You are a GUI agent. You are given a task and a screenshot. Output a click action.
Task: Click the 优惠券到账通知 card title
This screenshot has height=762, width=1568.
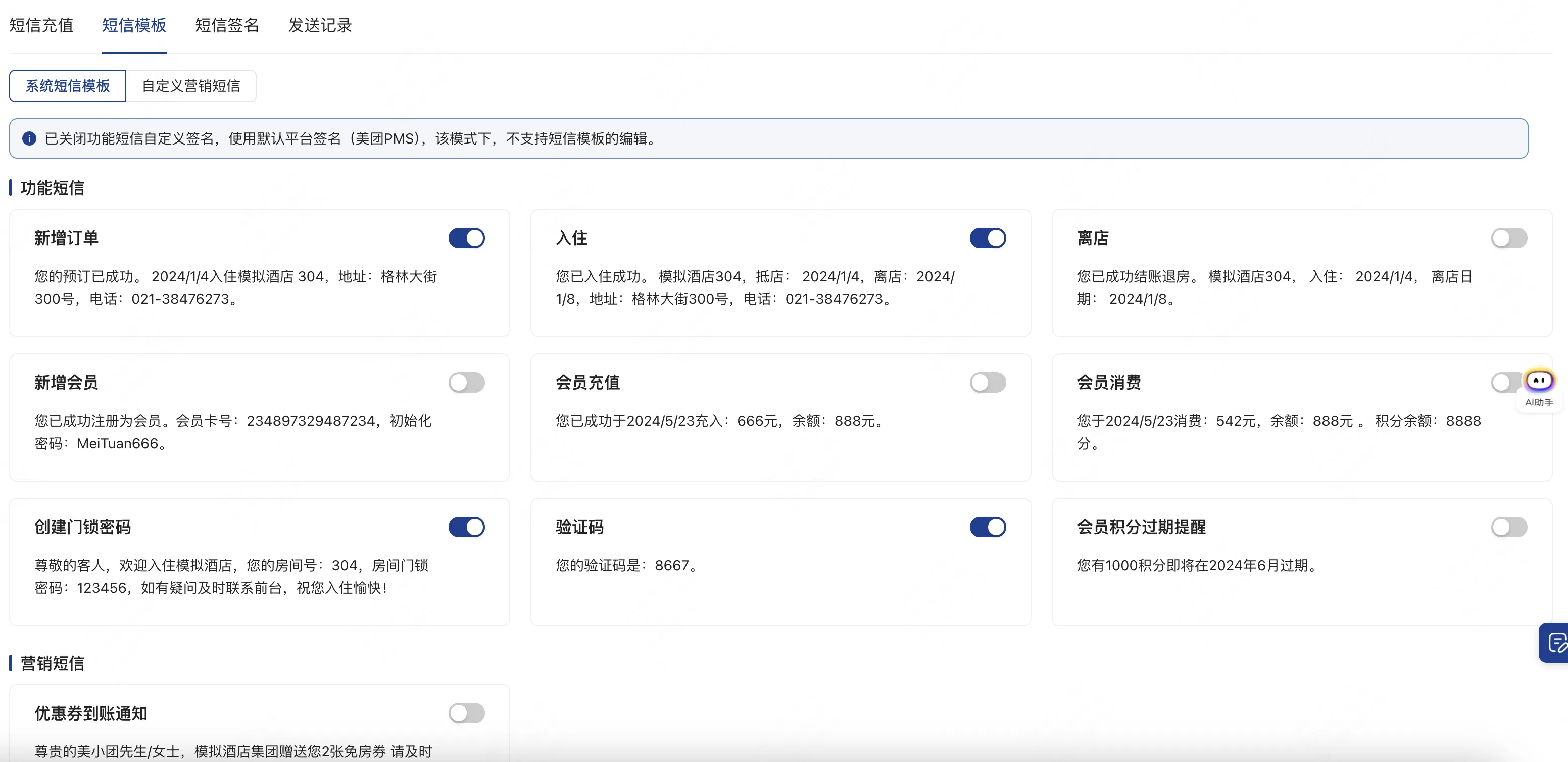click(91, 712)
